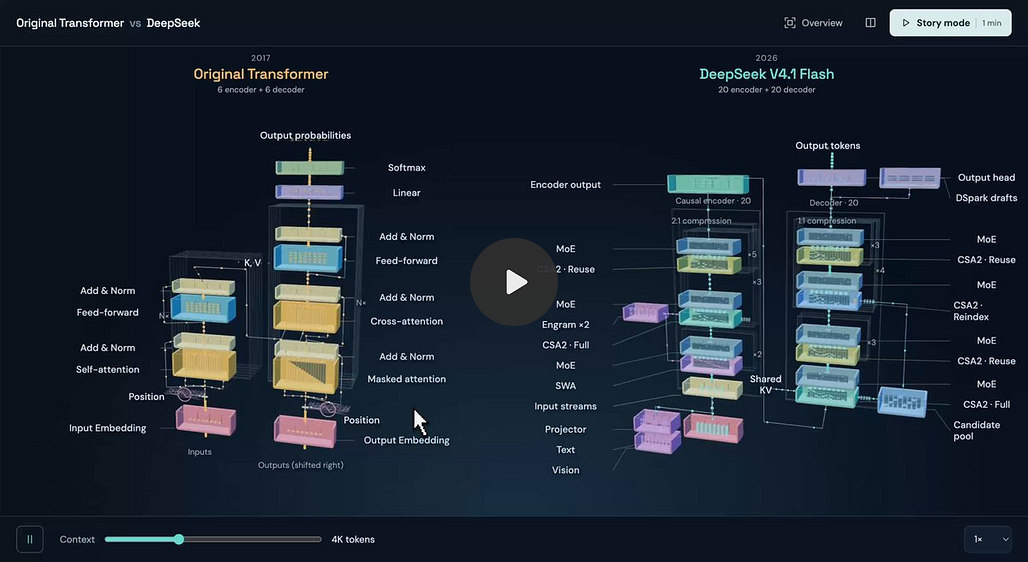The width and height of the screenshot is (1028, 562).
Task: Select the teal Encoder output block
Action: tap(708, 184)
